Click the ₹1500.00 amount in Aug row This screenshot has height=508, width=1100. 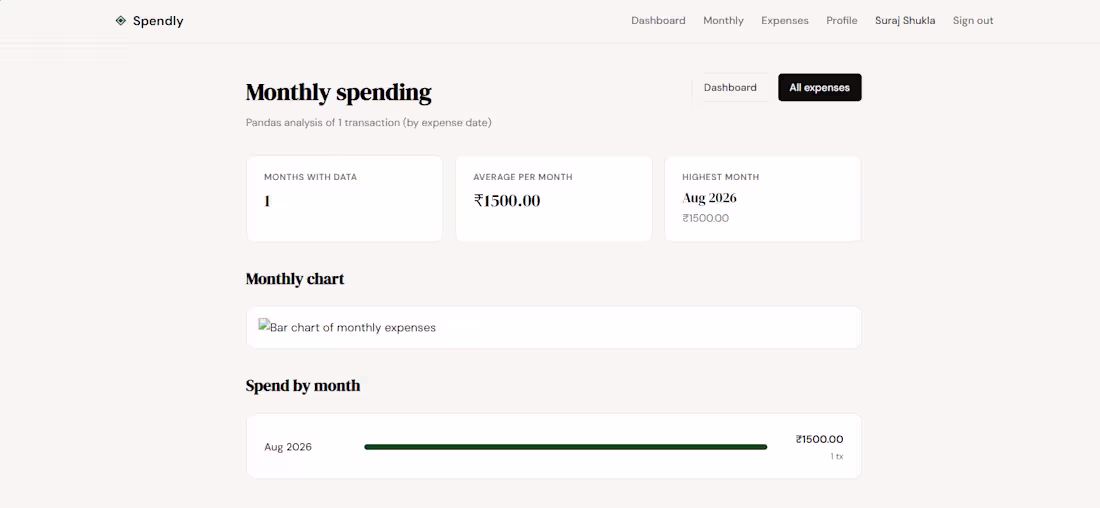point(819,439)
